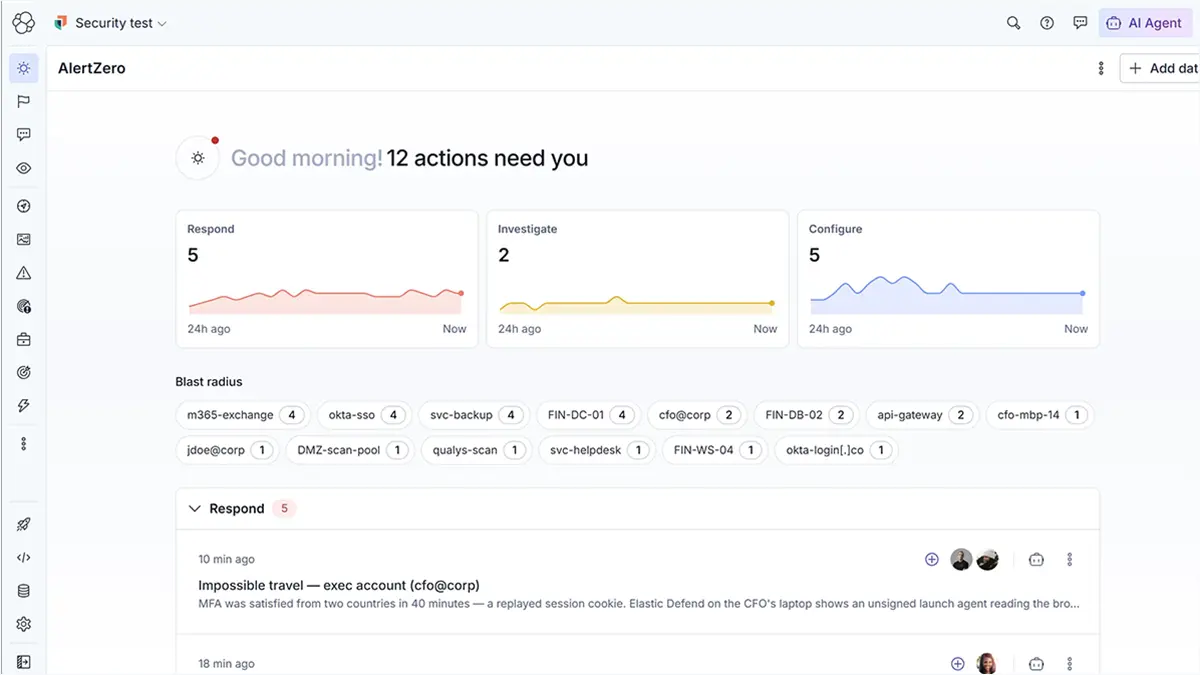Filter by api-gateway blast radius chip
Viewport: 1200px width, 675px height.
(x=921, y=415)
